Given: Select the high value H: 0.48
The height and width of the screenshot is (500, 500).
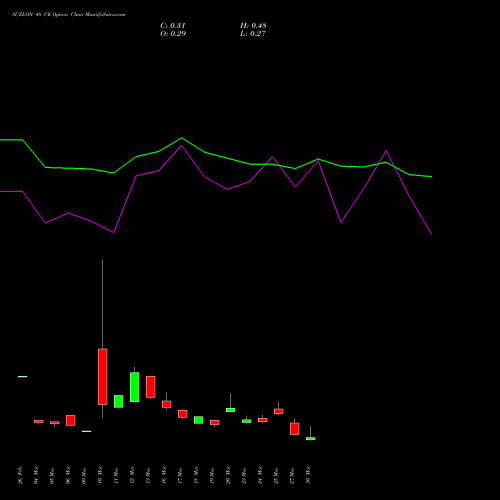Looking at the screenshot, I should [x=253, y=25].
